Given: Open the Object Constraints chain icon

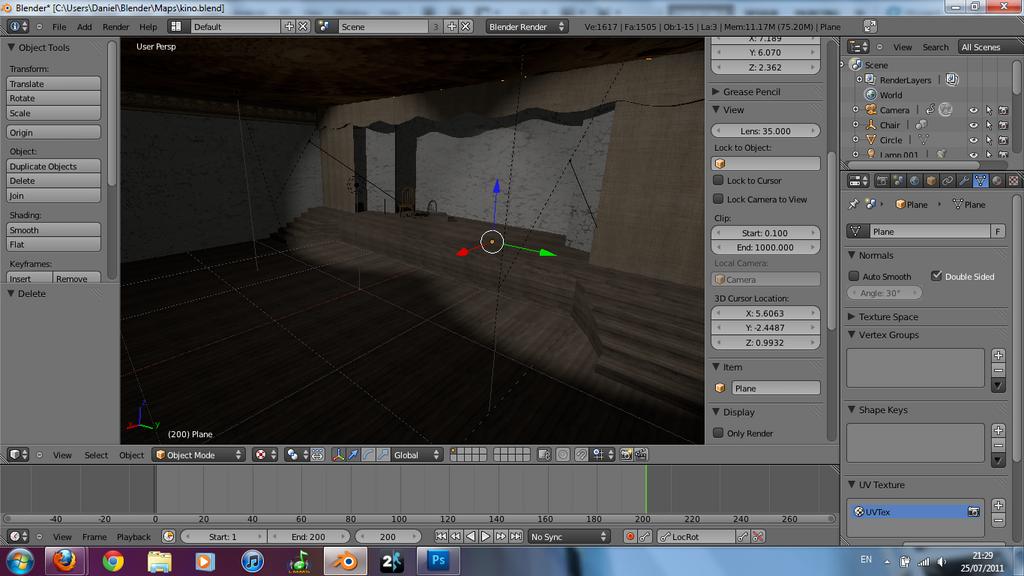Looking at the screenshot, I should point(947,181).
